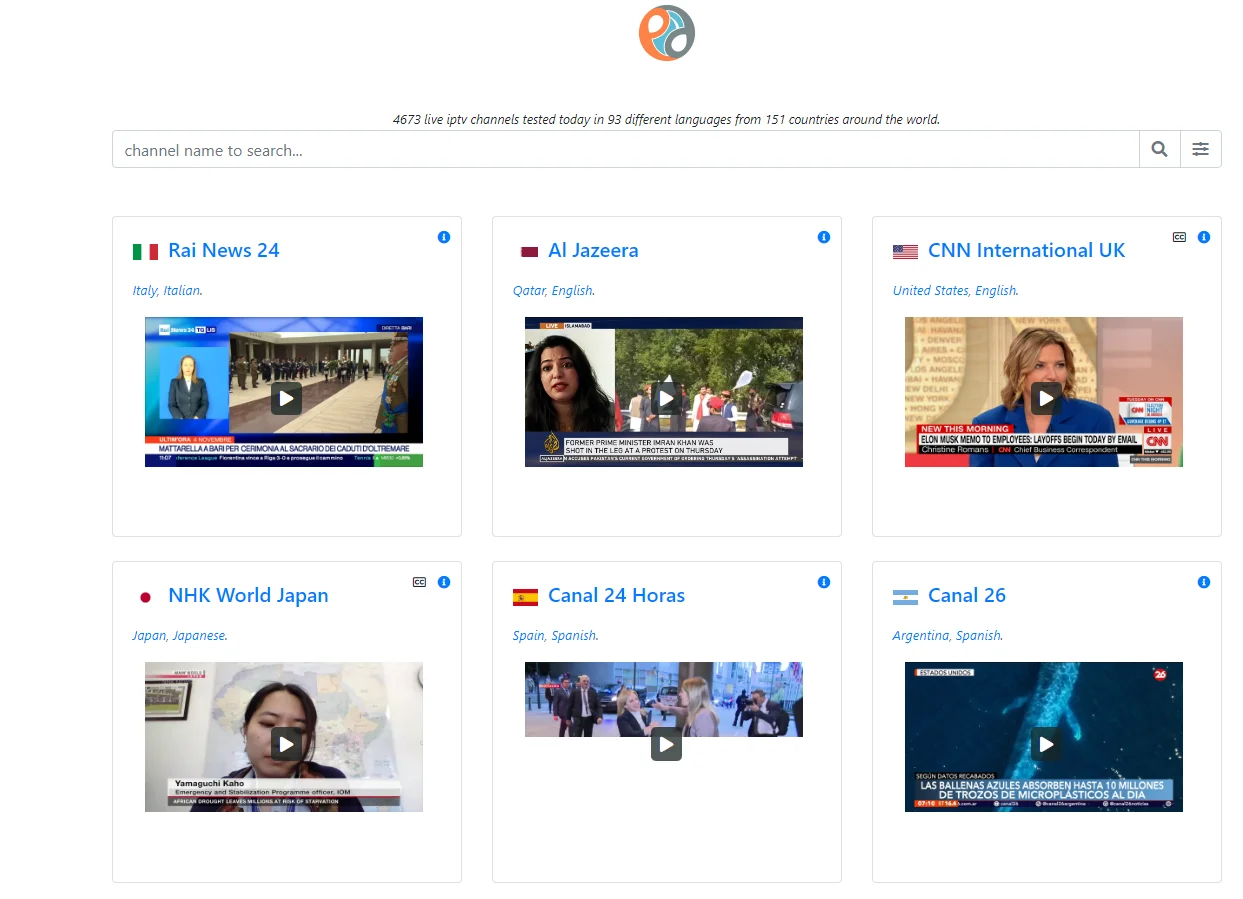This screenshot has width=1243, height=899.
Task: Click the 'Japan, Japanese.' subtitle
Action: tap(180, 635)
